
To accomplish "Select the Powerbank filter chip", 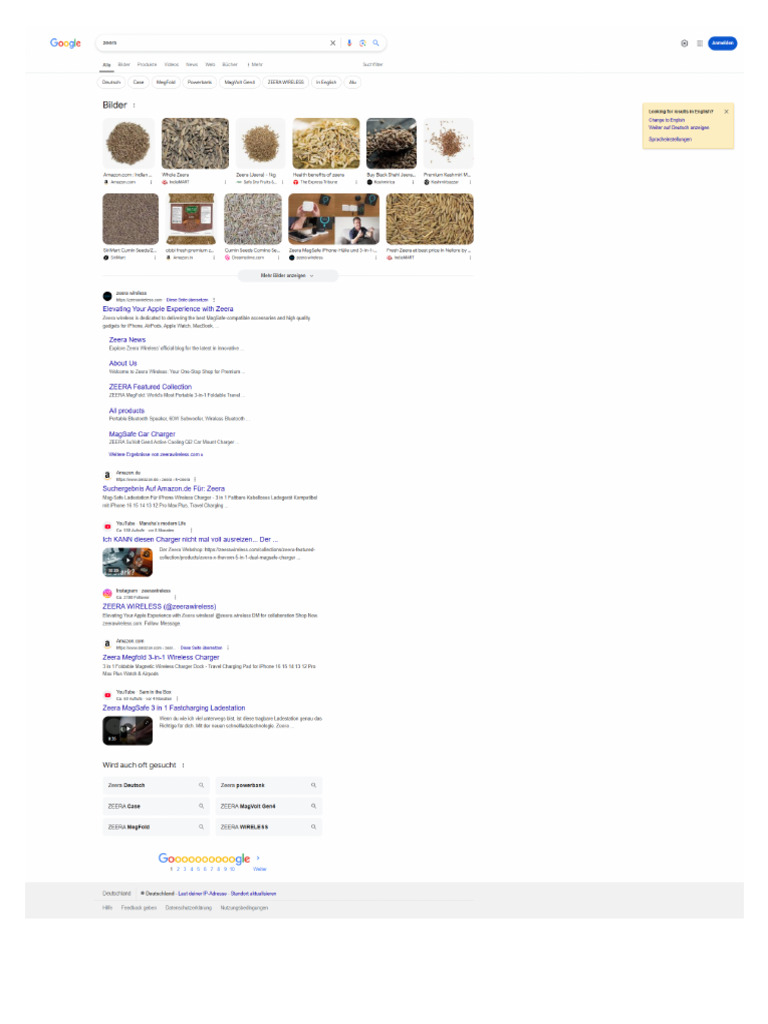I will 199,82.
